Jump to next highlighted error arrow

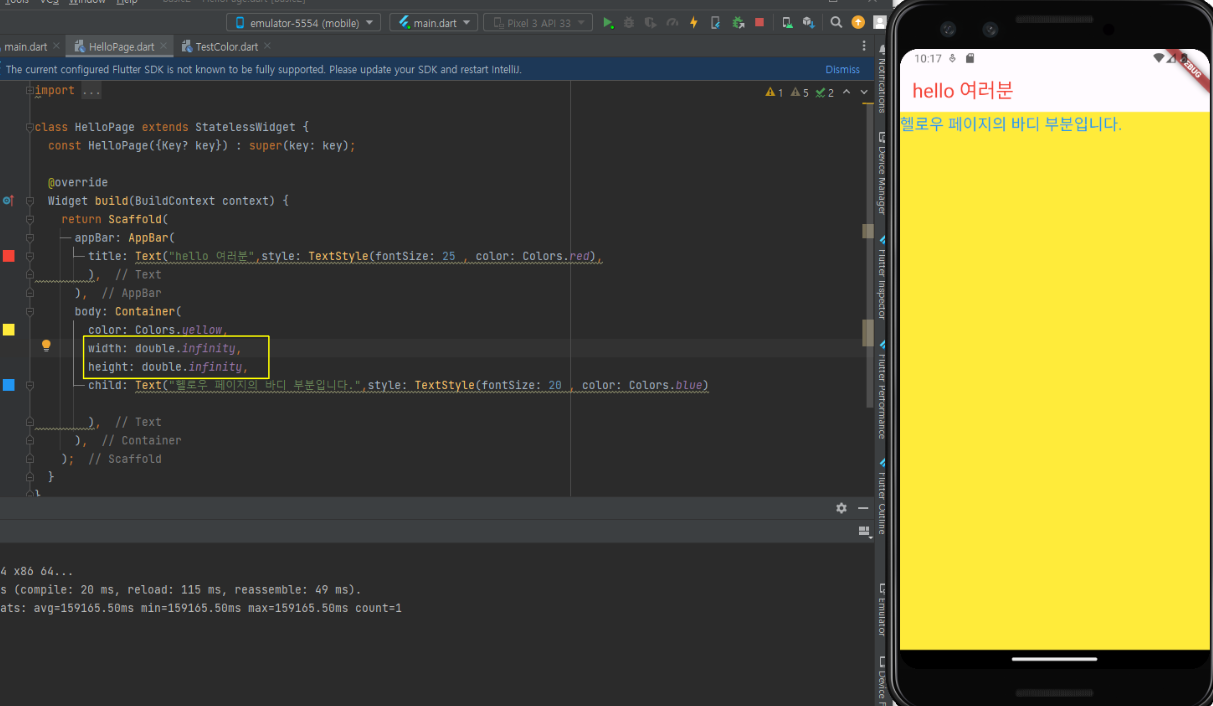coord(864,92)
